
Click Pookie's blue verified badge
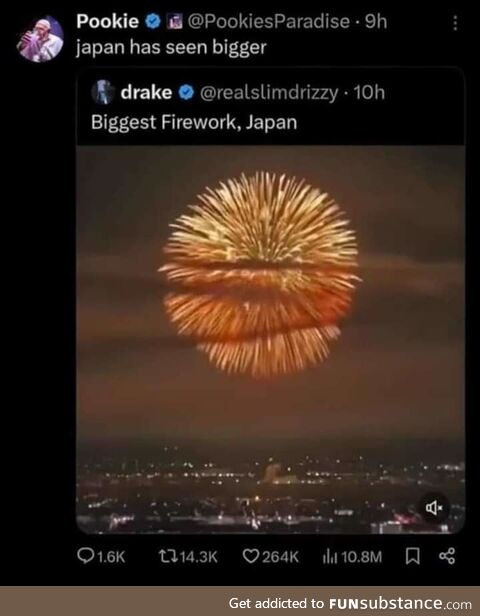tap(152, 22)
